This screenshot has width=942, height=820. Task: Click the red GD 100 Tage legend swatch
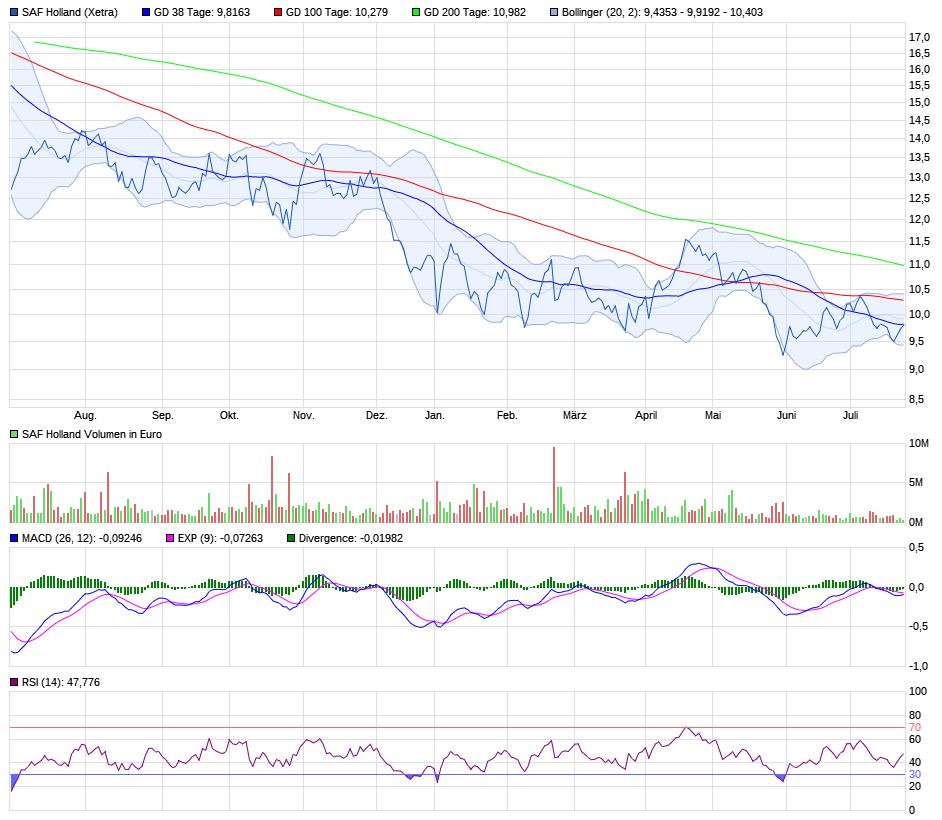point(278,13)
